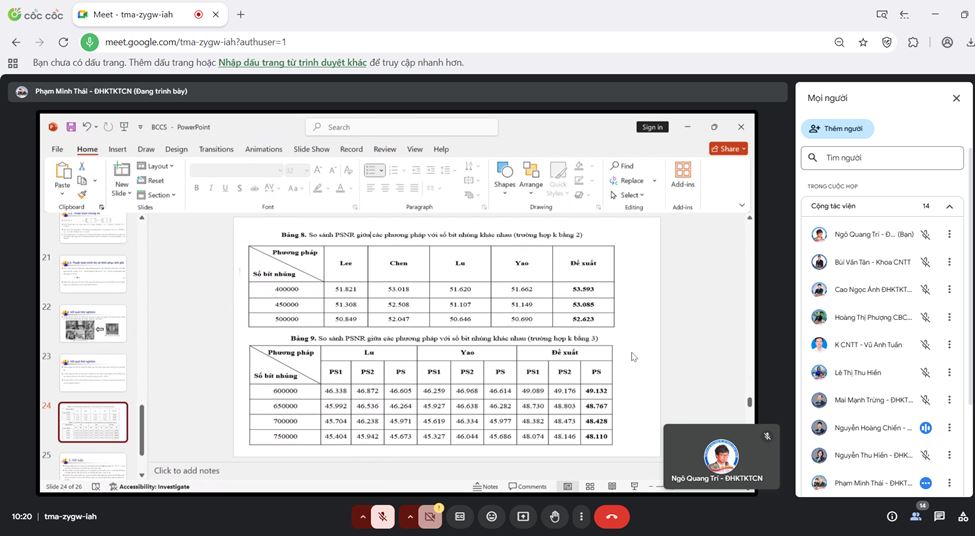
Task: Reload the page in browser
Action: point(63,43)
